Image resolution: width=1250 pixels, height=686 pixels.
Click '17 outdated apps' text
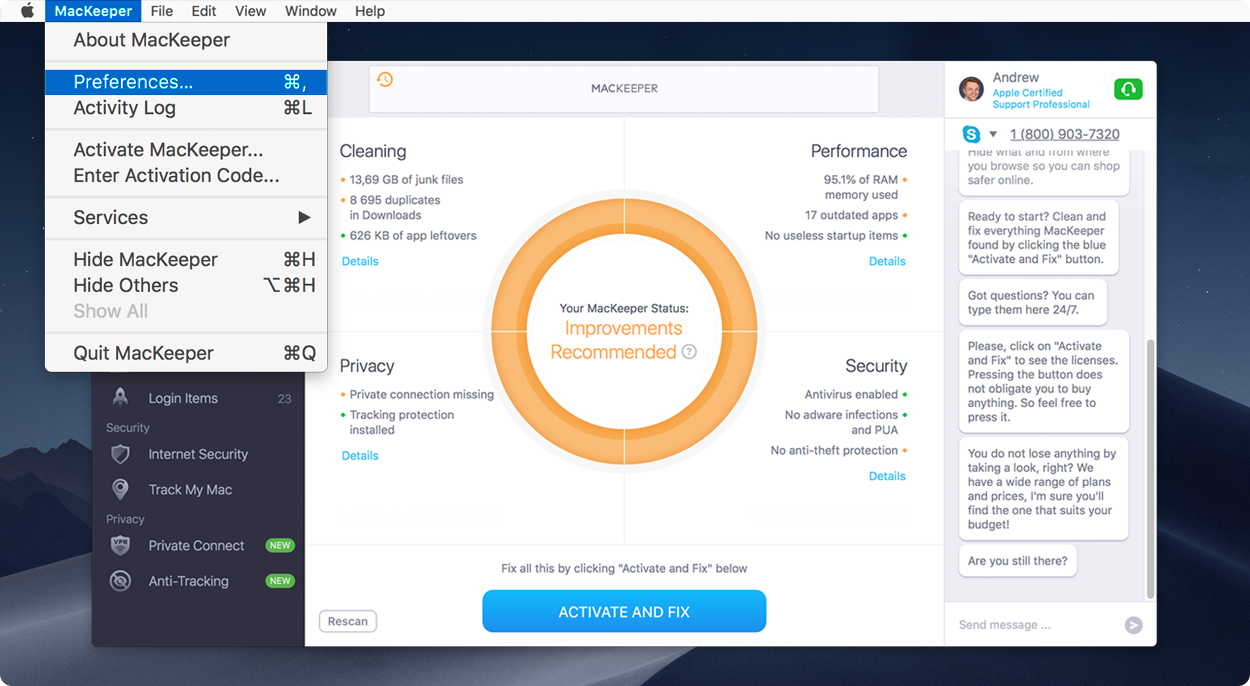tap(851, 215)
